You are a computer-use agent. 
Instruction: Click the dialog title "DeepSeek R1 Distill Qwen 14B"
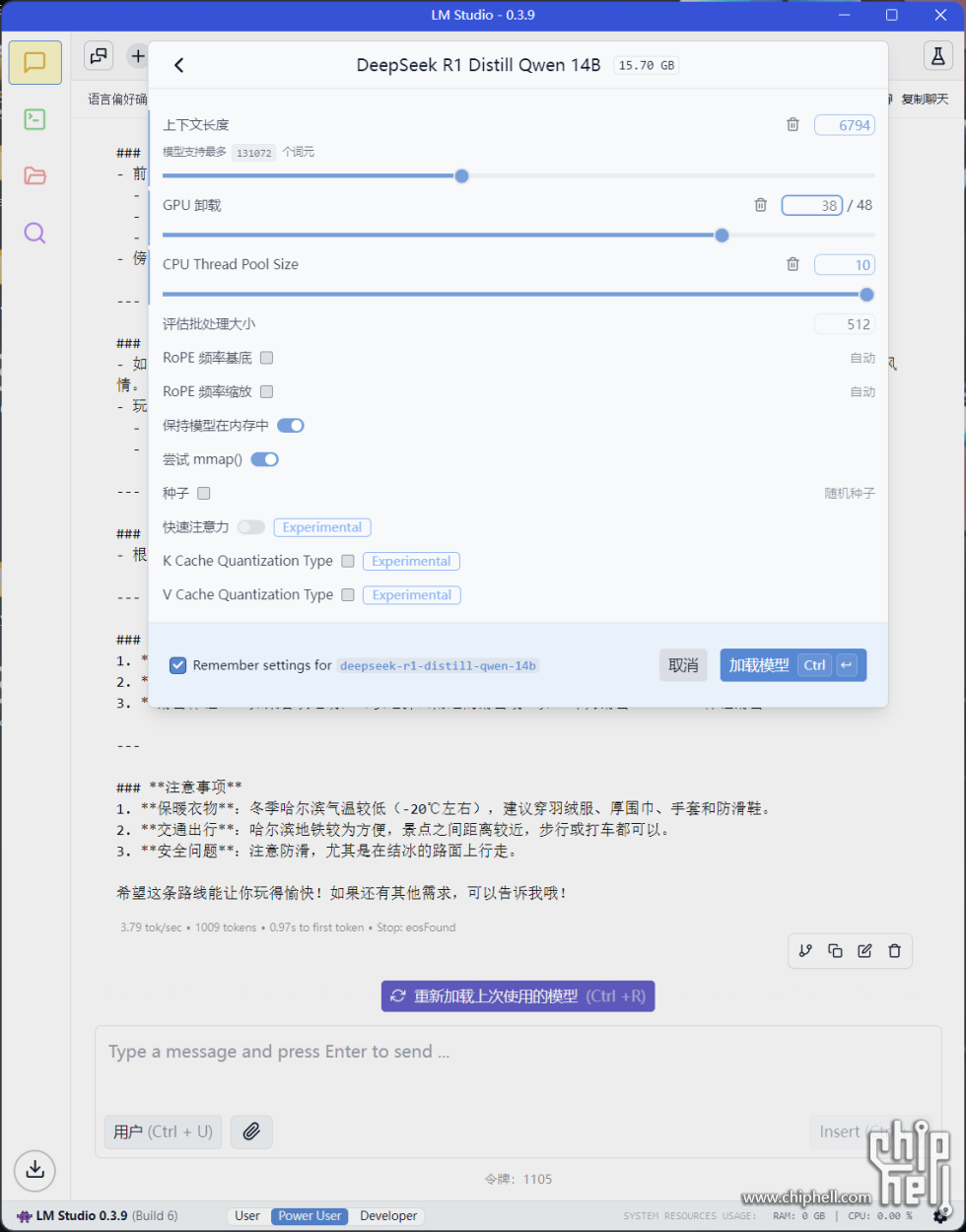coord(478,65)
